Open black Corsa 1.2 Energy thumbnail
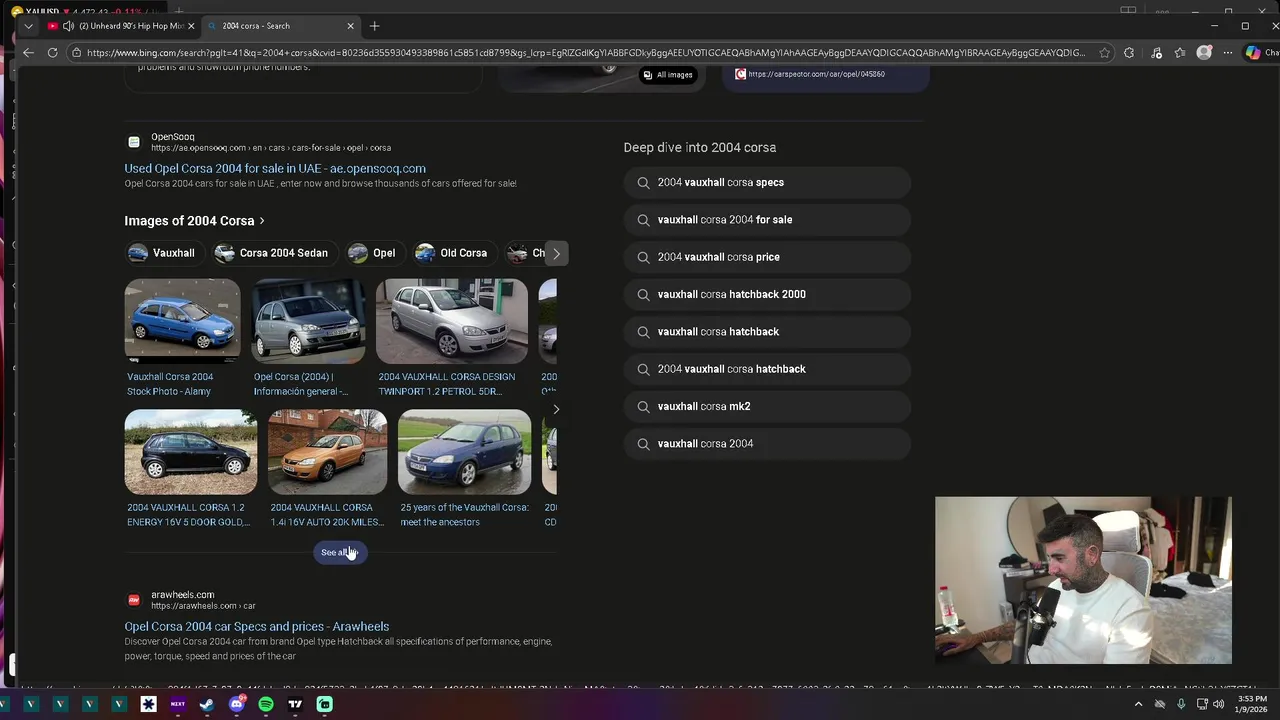Image resolution: width=1280 pixels, height=720 pixels. pyautogui.click(x=191, y=452)
